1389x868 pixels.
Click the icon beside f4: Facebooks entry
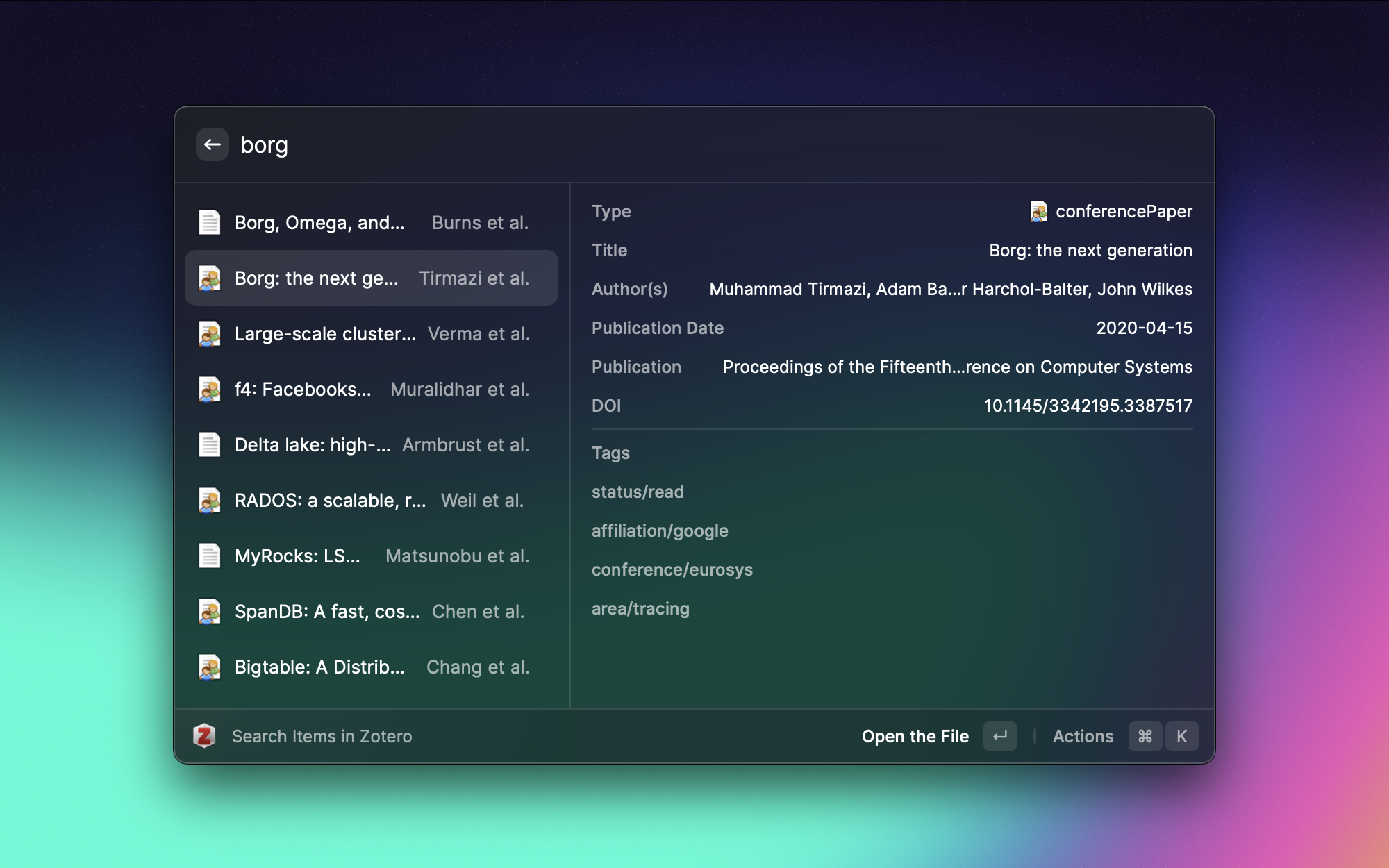pos(209,390)
